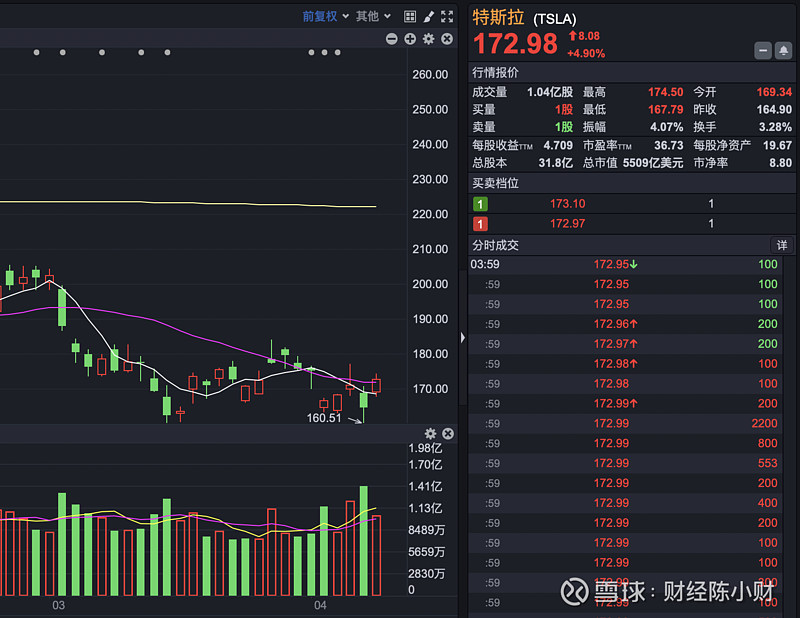Open the 其他 options dropdown

click(368, 16)
